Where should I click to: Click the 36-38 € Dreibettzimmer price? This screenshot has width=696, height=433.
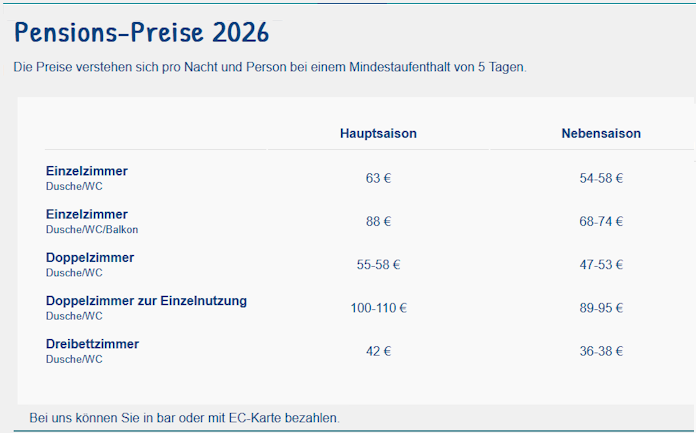click(x=601, y=351)
